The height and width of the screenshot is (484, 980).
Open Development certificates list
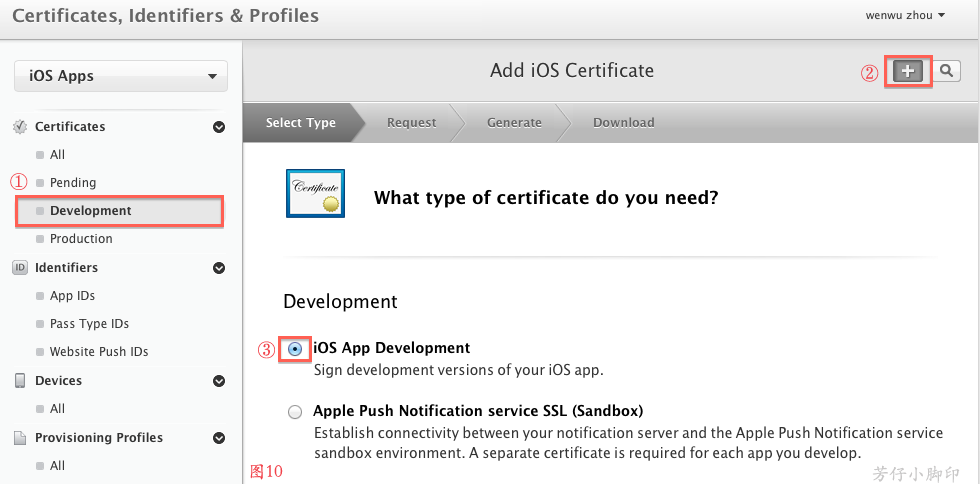(x=119, y=211)
